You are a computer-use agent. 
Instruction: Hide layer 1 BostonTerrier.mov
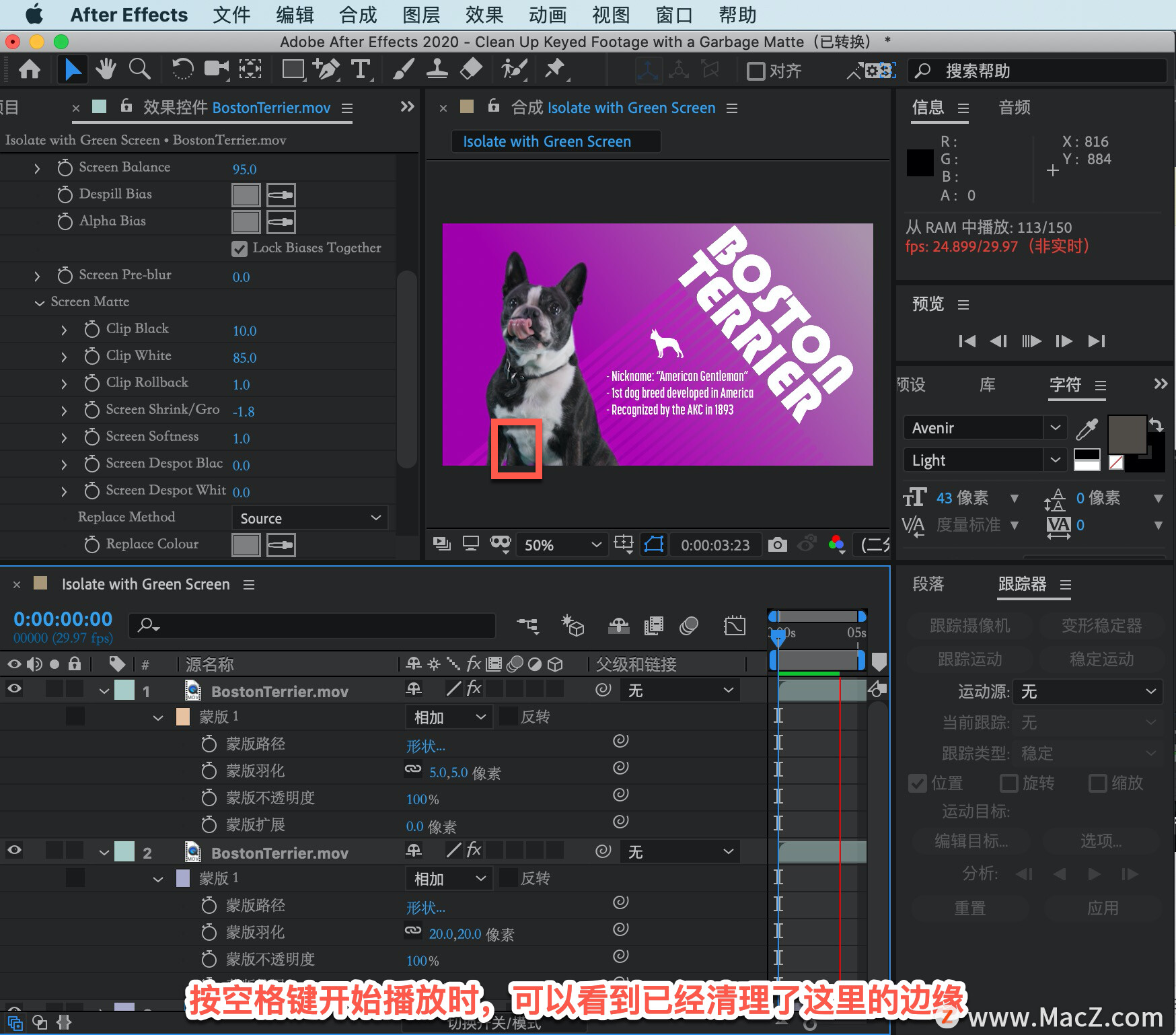(x=14, y=689)
